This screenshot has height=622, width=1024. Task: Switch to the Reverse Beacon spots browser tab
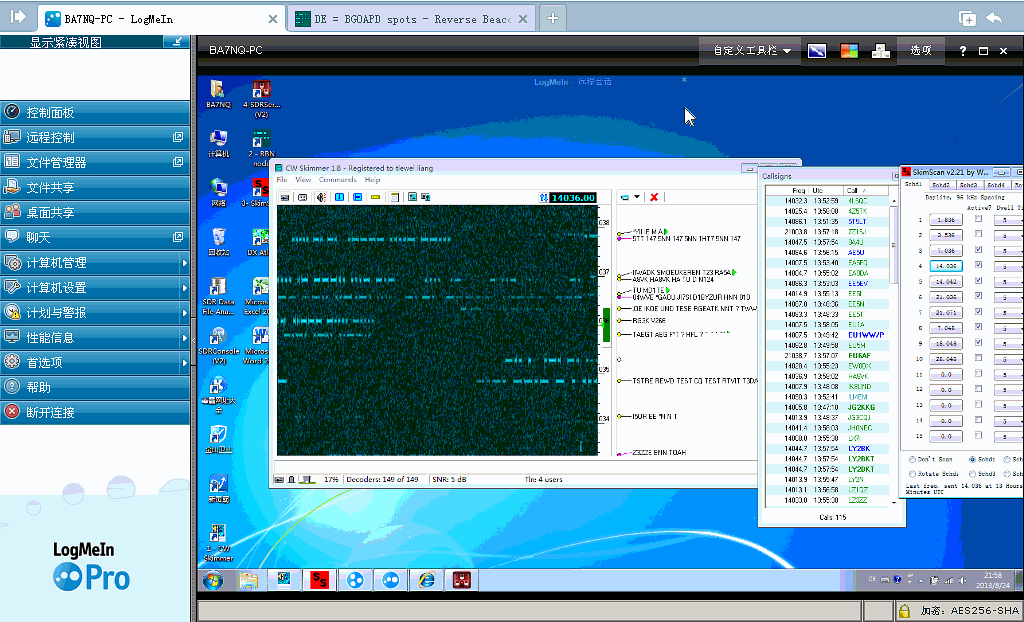411,19
